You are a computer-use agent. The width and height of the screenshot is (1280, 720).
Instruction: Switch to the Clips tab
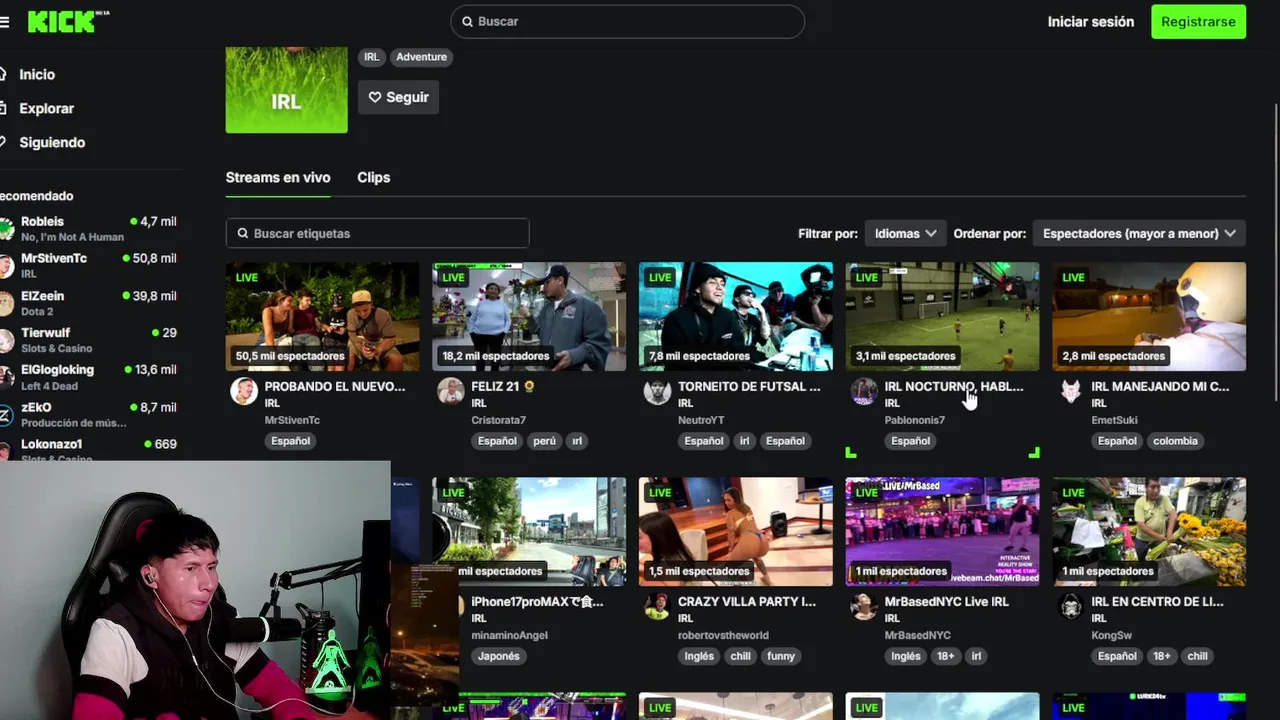[374, 177]
